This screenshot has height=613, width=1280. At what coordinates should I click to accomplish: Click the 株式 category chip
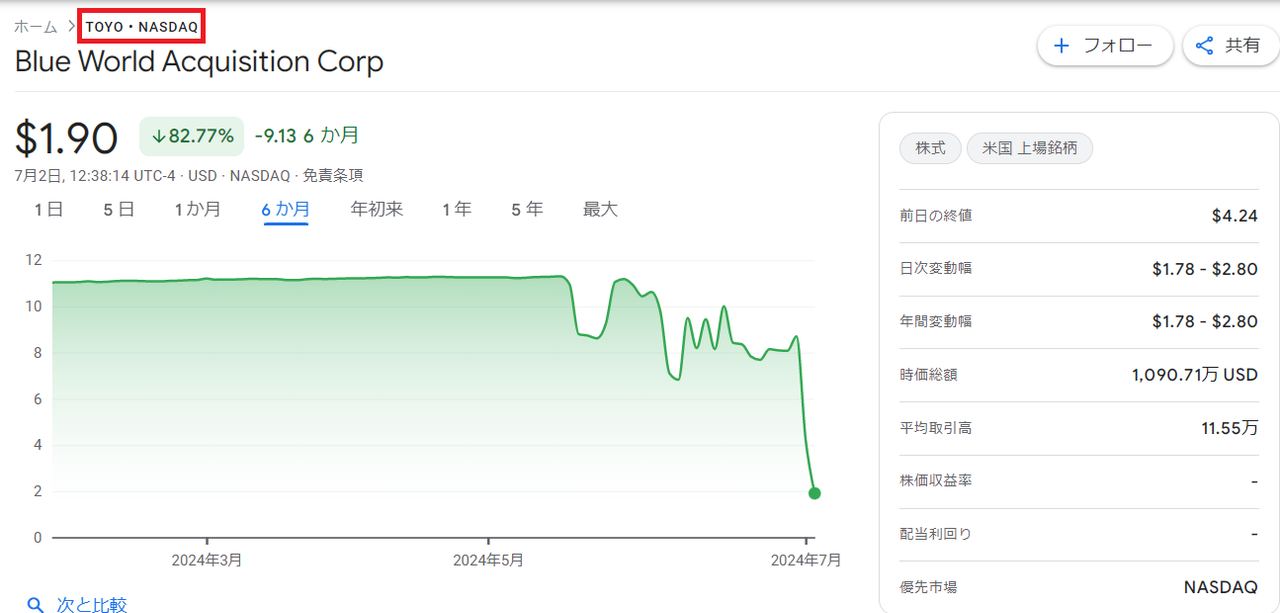930,148
